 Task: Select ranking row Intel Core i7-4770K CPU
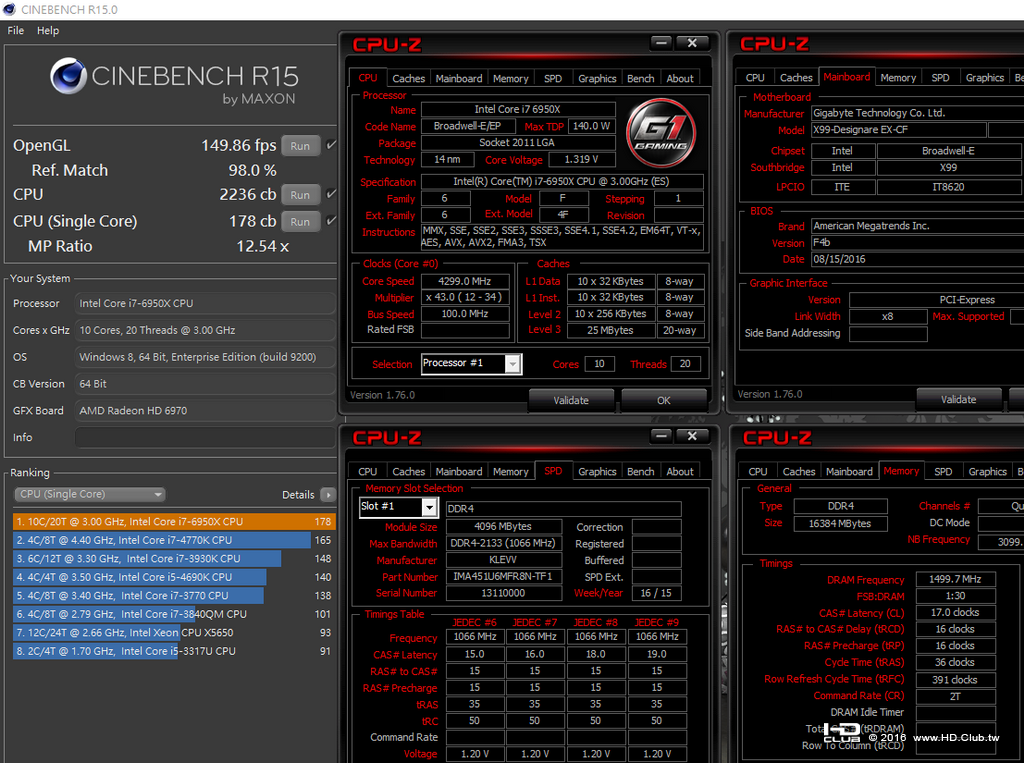[174, 540]
